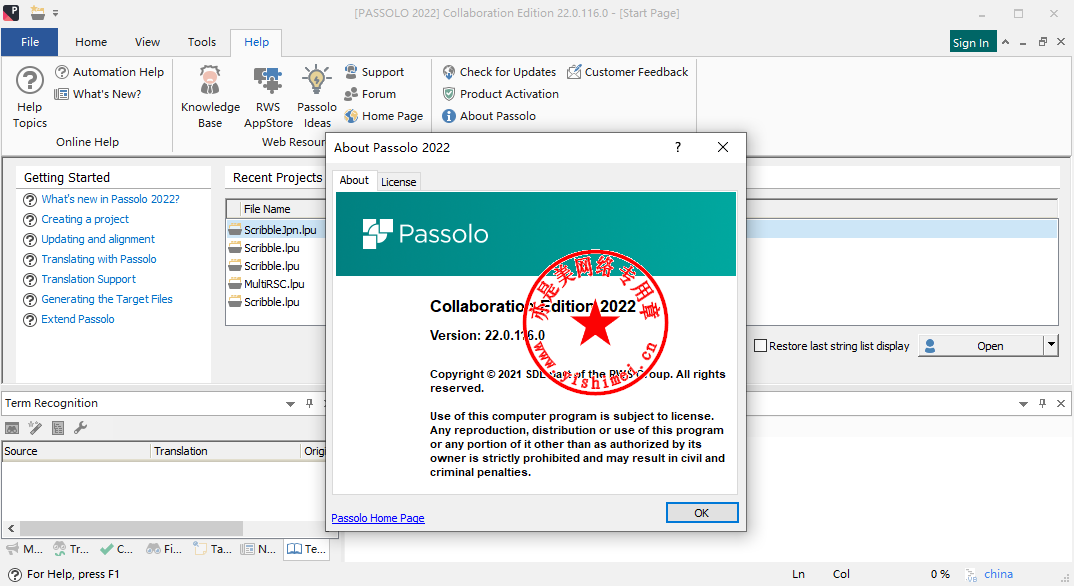Switch to Te... bottom tab with book icon

click(x=307, y=549)
